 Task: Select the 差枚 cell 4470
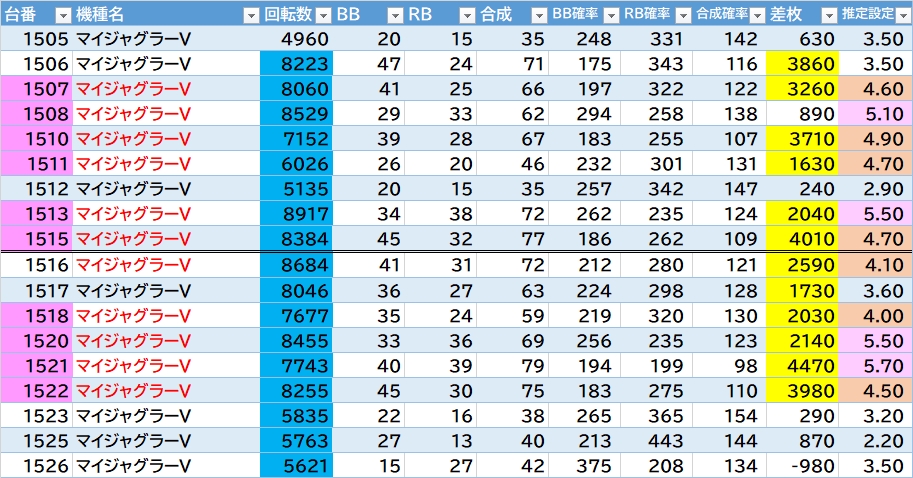pyautogui.click(x=802, y=366)
